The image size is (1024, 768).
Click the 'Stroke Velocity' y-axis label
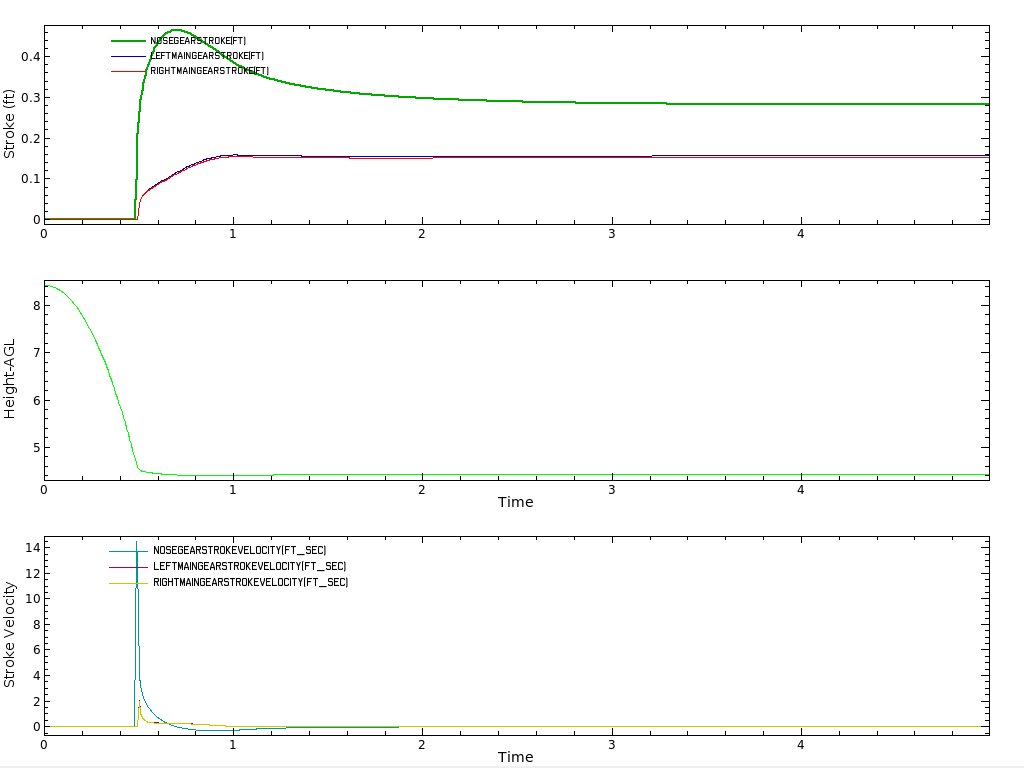10,635
